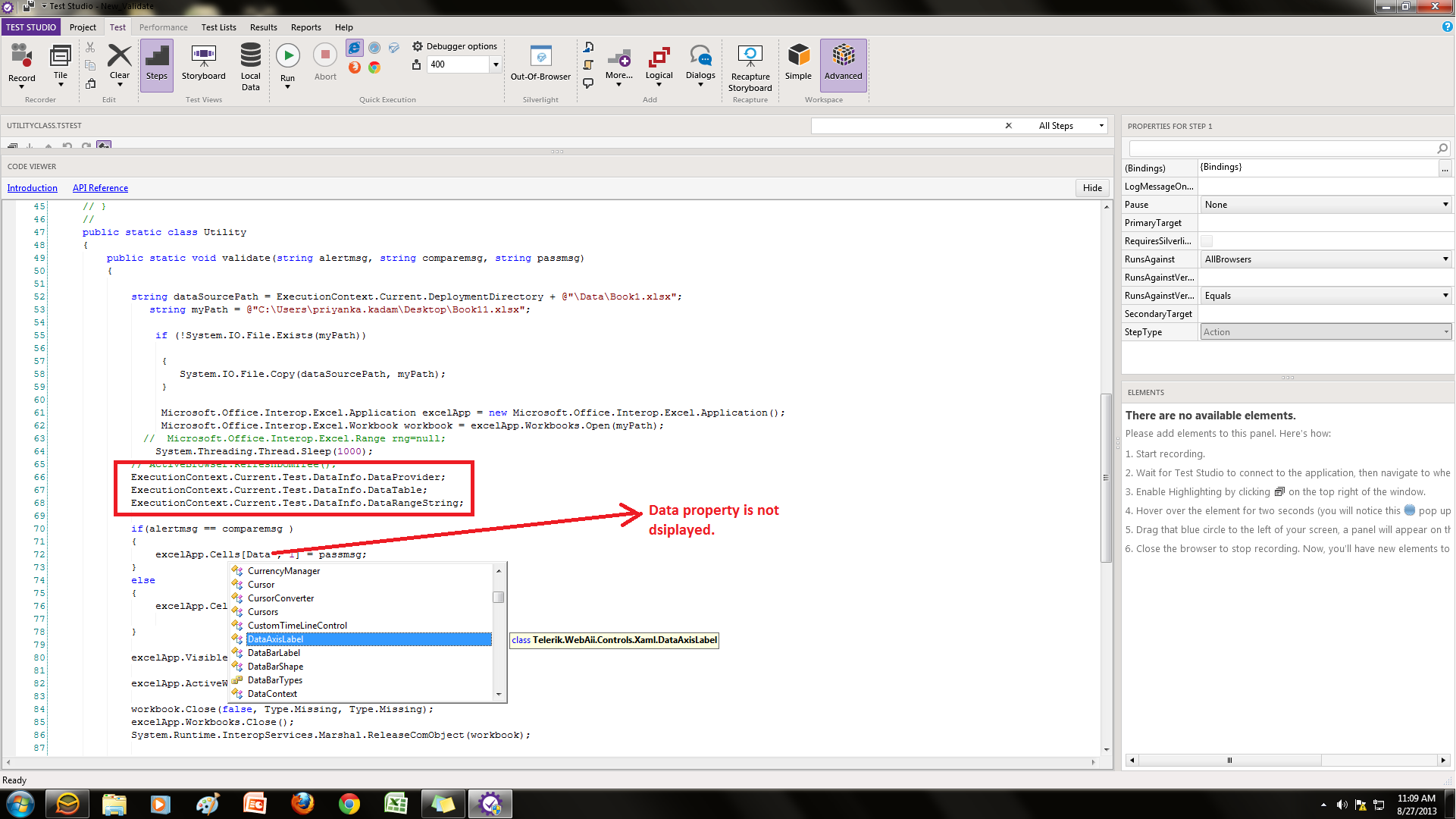
Task: Toggle the RequiresSilverlight checkbox
Action: 1207,241
